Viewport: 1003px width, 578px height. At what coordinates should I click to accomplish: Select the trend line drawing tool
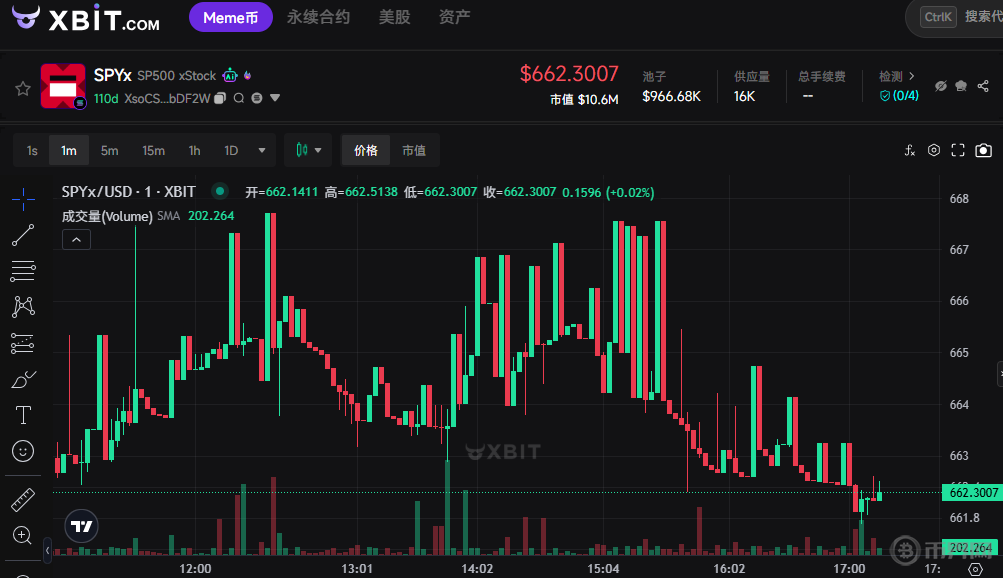[23, 235]
